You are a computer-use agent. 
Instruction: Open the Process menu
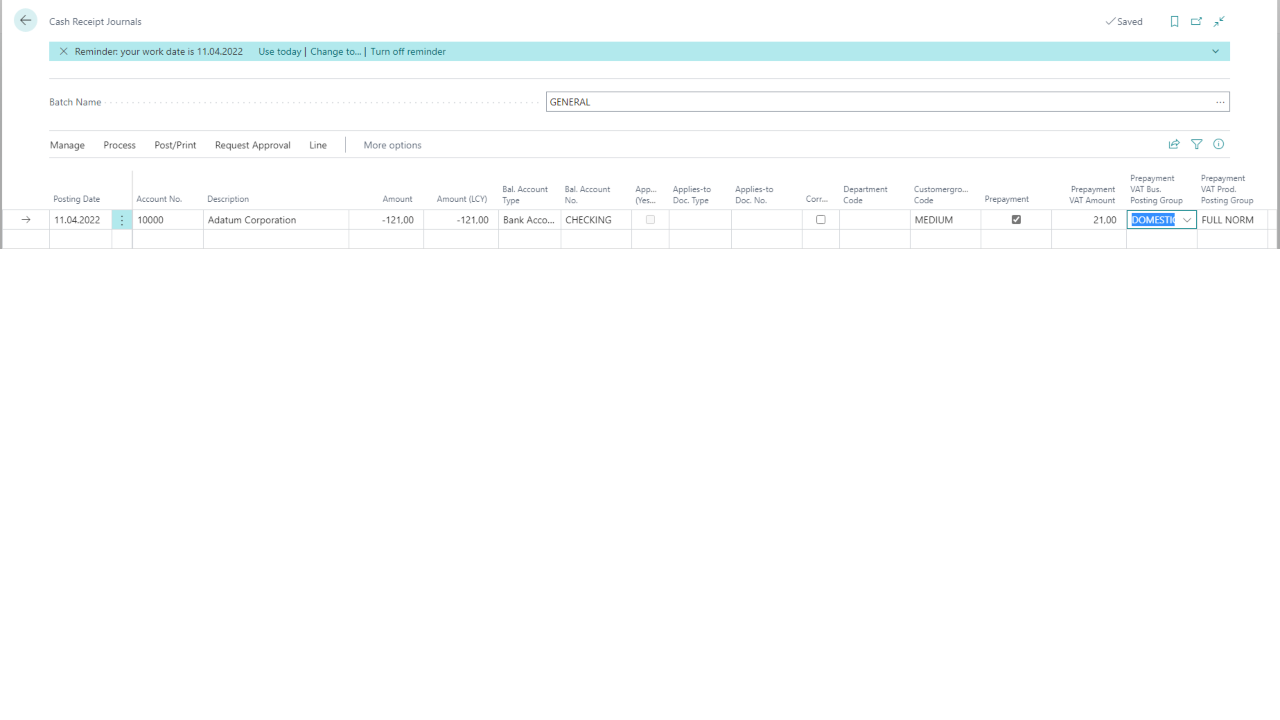(x=119, y=145)
